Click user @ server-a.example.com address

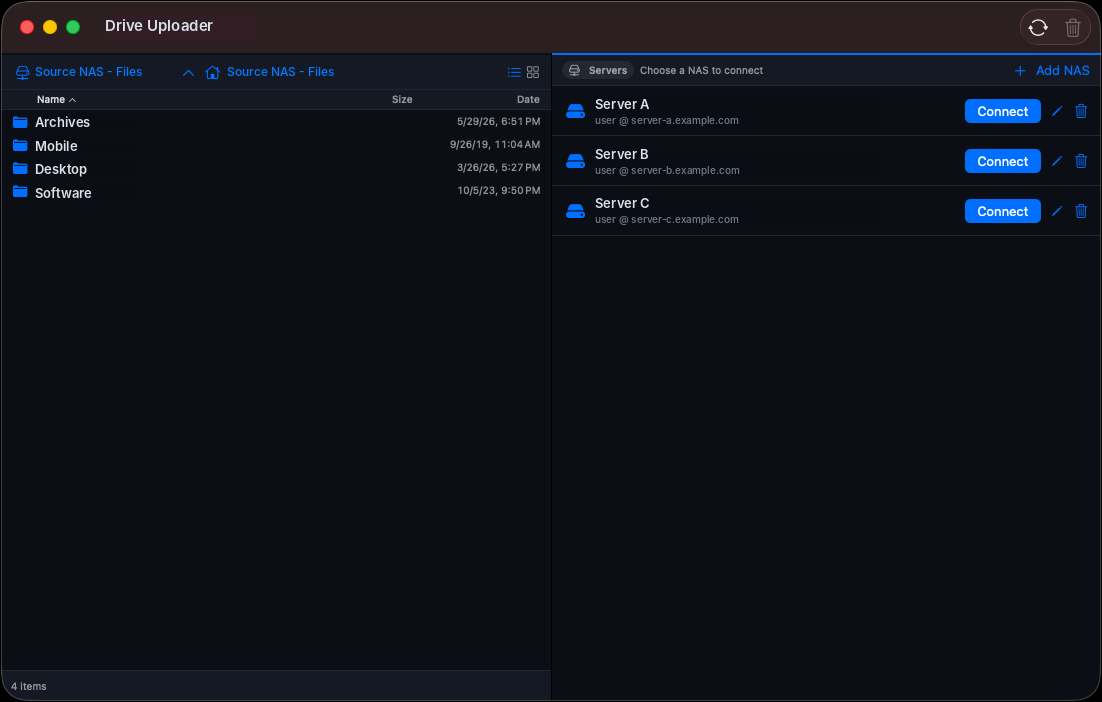point(666,121)
